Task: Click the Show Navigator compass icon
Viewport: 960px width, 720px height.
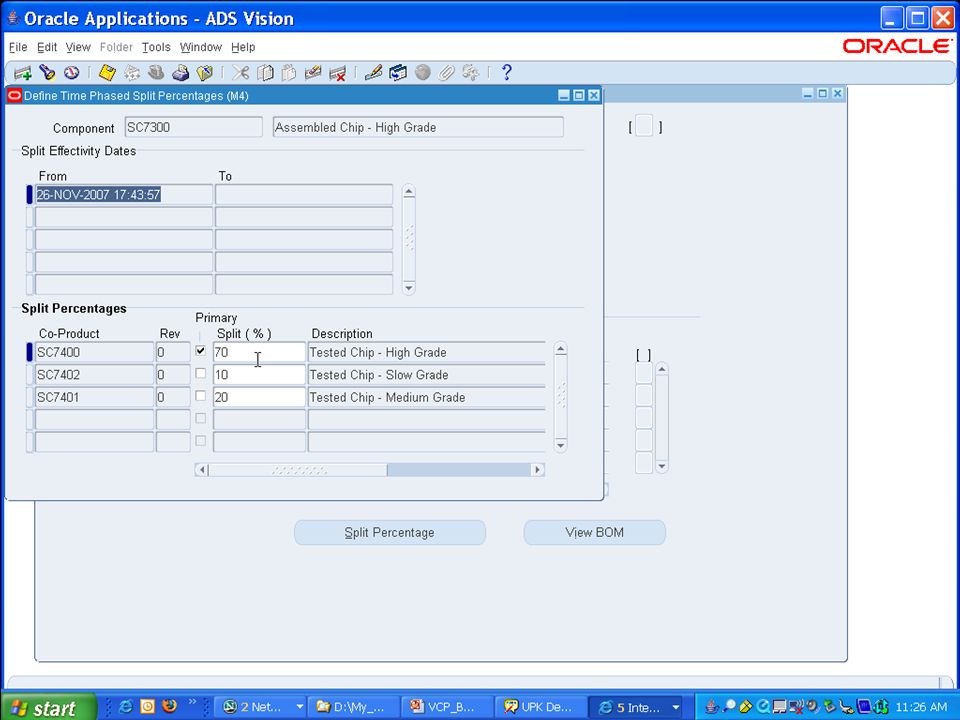Action: pos(72,73)
